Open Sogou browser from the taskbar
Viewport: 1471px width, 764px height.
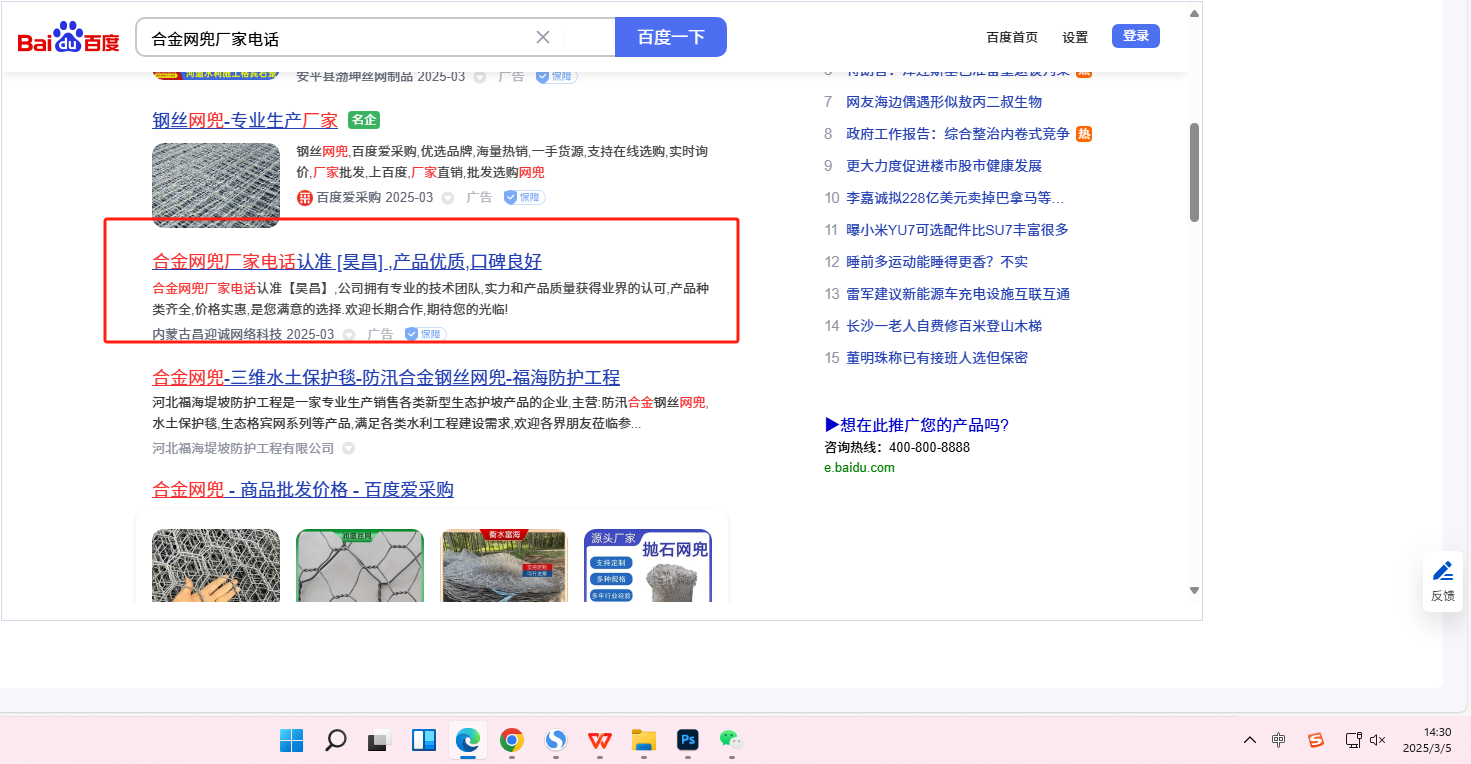(x=555, y=740)
